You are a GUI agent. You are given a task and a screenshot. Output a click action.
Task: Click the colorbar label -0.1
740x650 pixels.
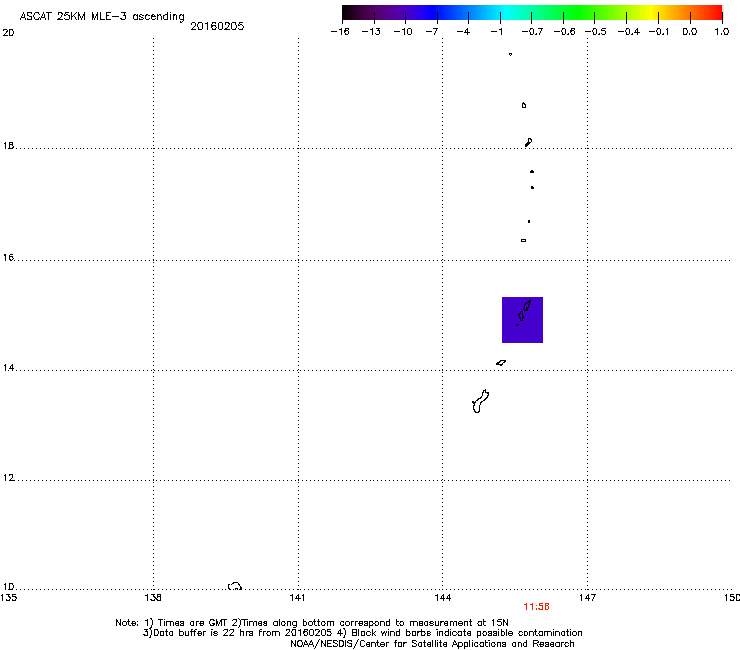point(659,32)
